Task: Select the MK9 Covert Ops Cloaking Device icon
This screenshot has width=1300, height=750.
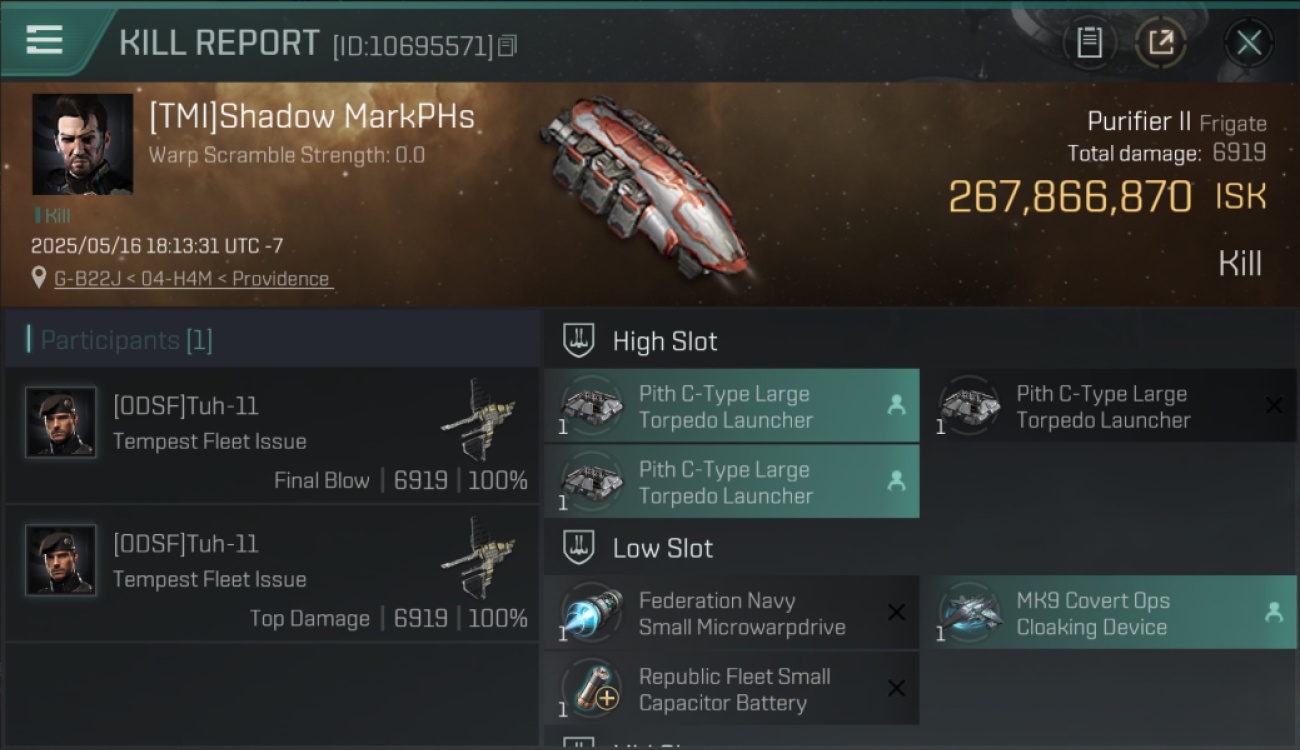Action: tap(969, 613)
